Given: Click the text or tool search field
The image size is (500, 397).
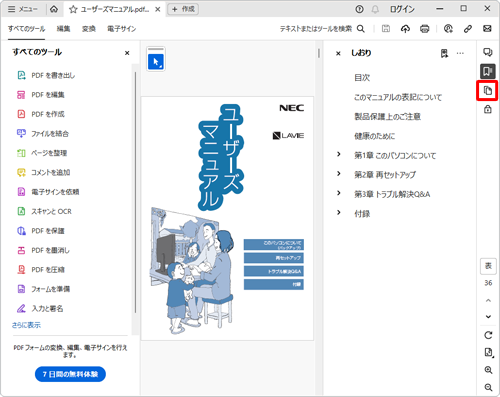Looking at the screenshot, I should pyautogui.click(x=316, y=29).
